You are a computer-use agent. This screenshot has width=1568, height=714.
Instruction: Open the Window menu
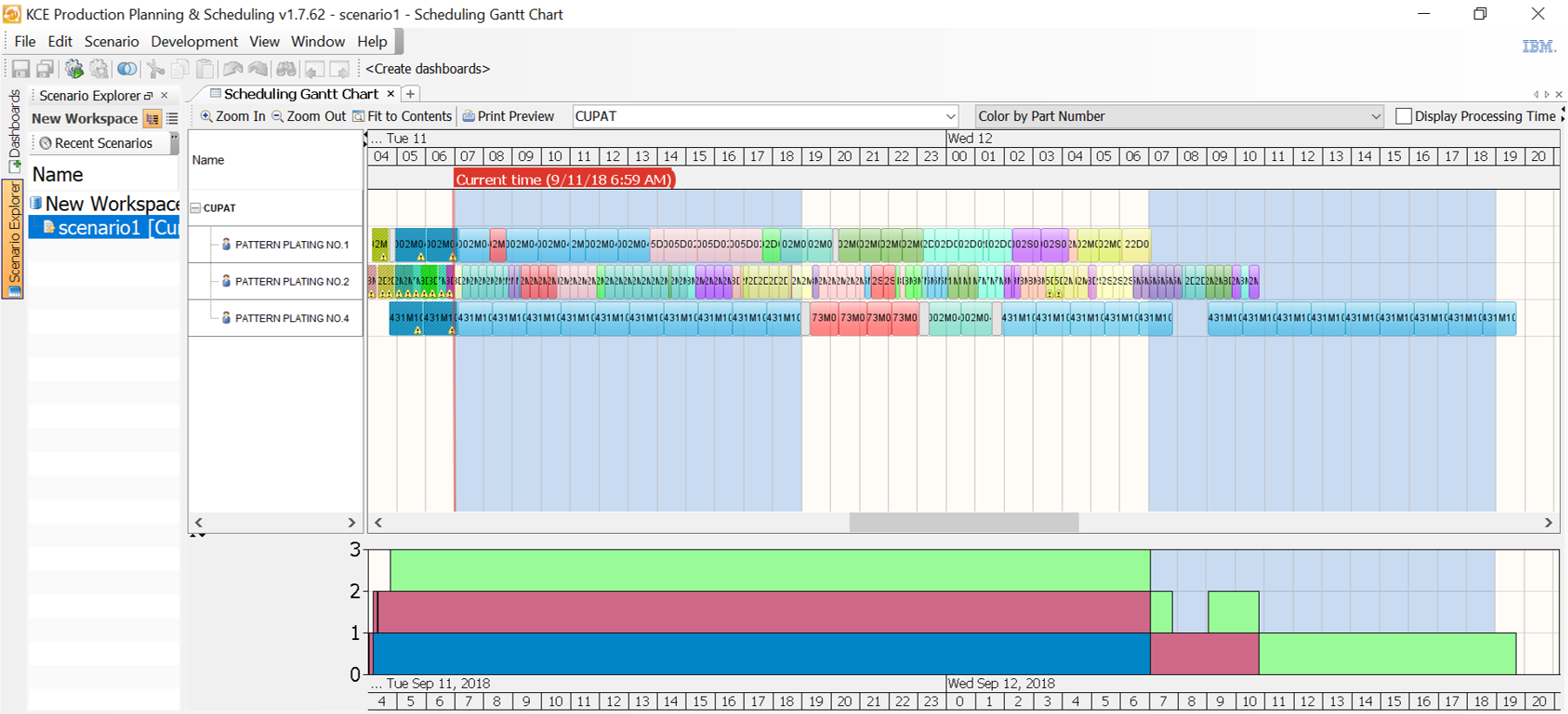coord(318,42)
